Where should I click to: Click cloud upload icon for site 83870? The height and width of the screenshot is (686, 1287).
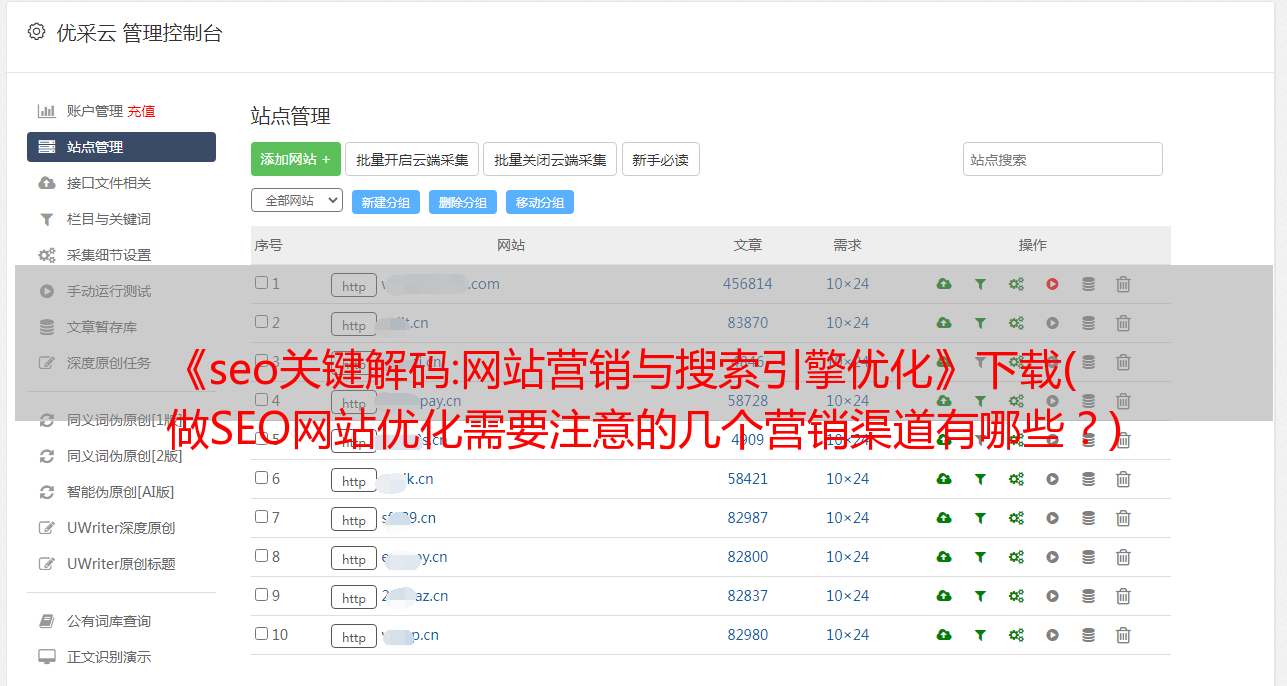(944, 323)
